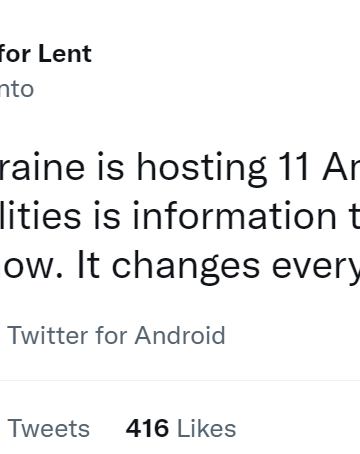Open the Twitter for Android source link
The width and height of the screenshot is (360, 454).
click(x=116, y=335)
